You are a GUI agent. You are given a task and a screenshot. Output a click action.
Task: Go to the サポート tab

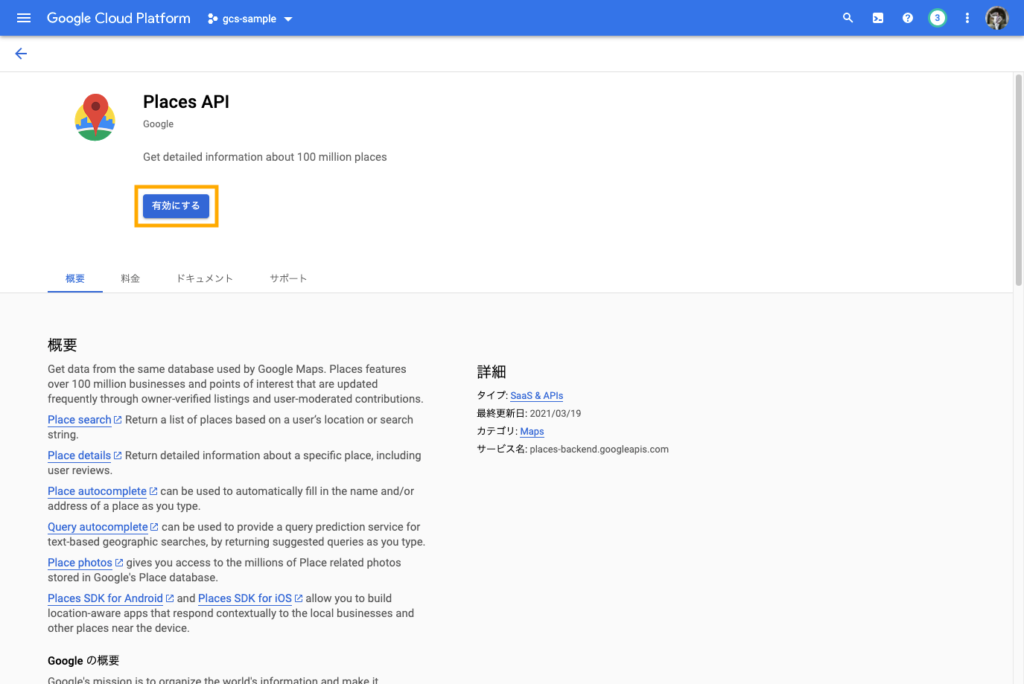[x=288, y=278]
